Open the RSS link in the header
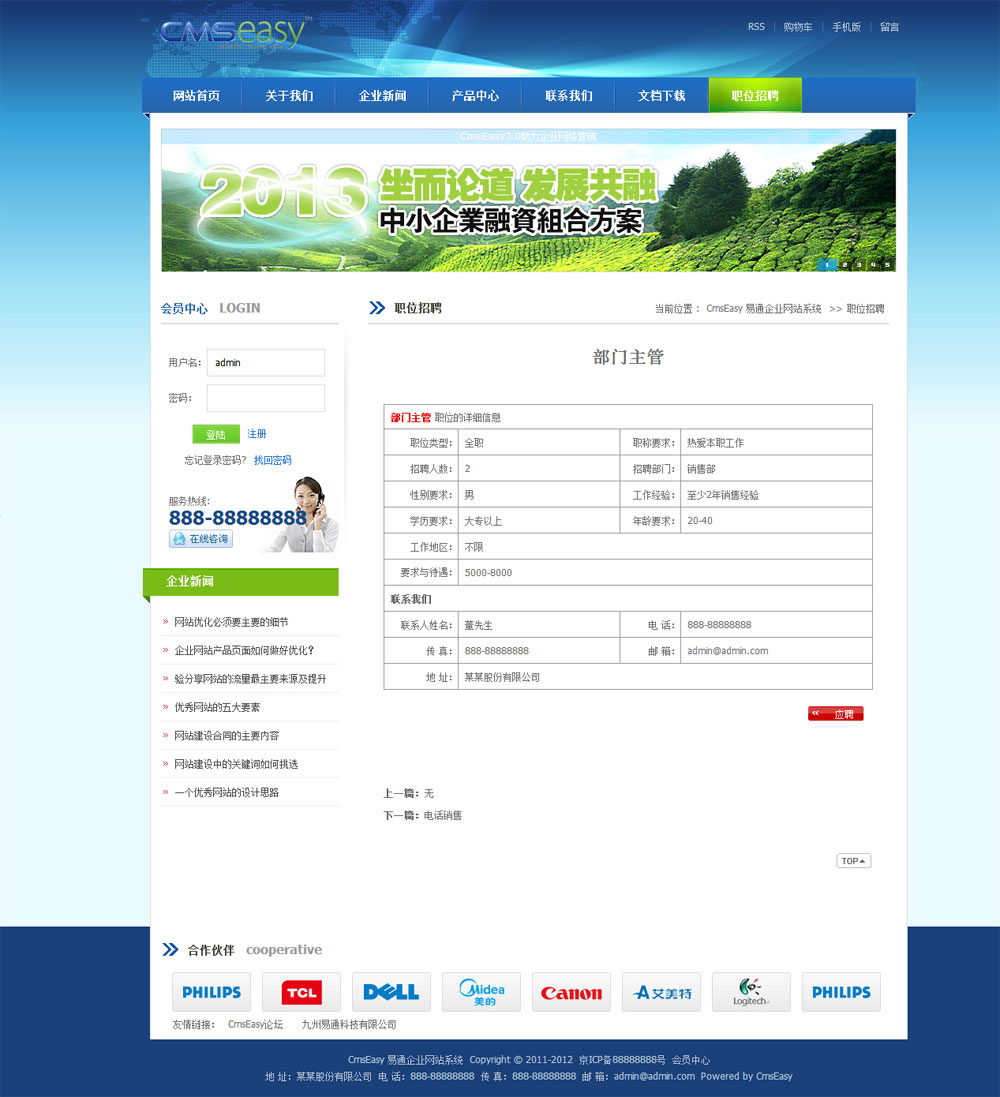Screen dimensions: 1000x1097 click(x=756, y=27)
